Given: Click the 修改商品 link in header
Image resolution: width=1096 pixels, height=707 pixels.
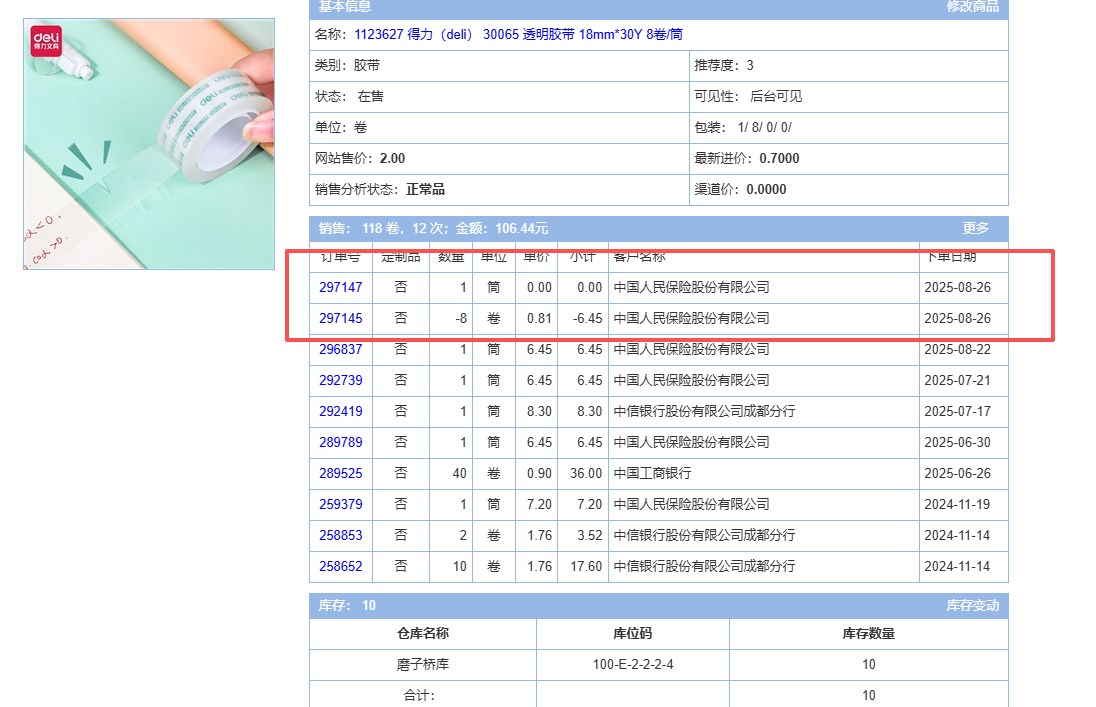Looking at the screenshot, I should [x=972, y=6].
